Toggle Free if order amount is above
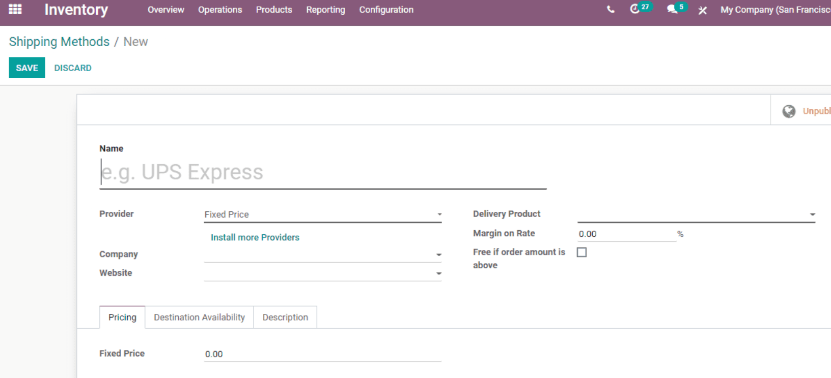The width and height of the screenshot is (831, 378). tap(581, 252)
